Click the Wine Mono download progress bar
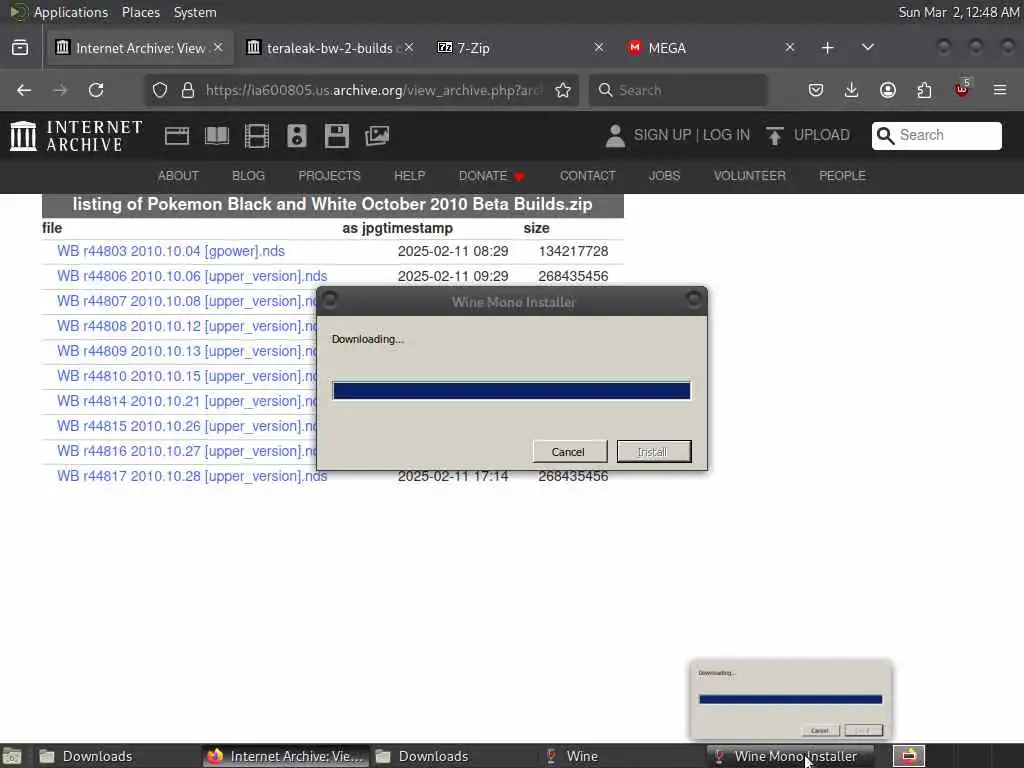 [511, 391]
